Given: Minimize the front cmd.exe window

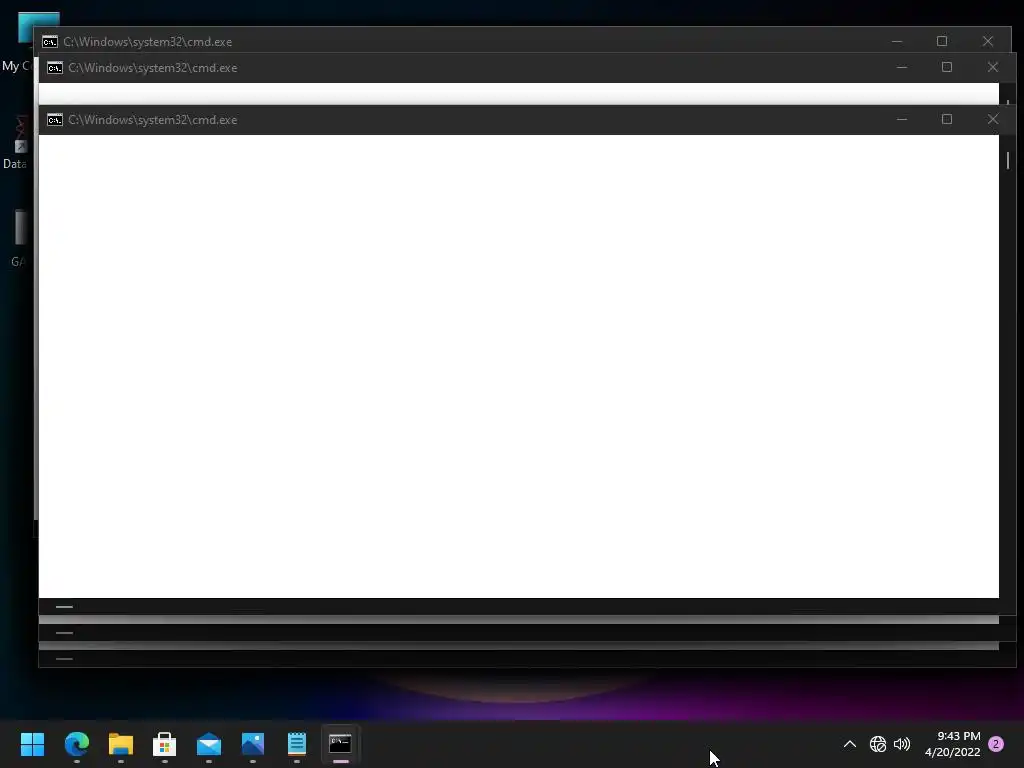Looking at the screenshot, I should pyautogui.click(x=902, y=120).
